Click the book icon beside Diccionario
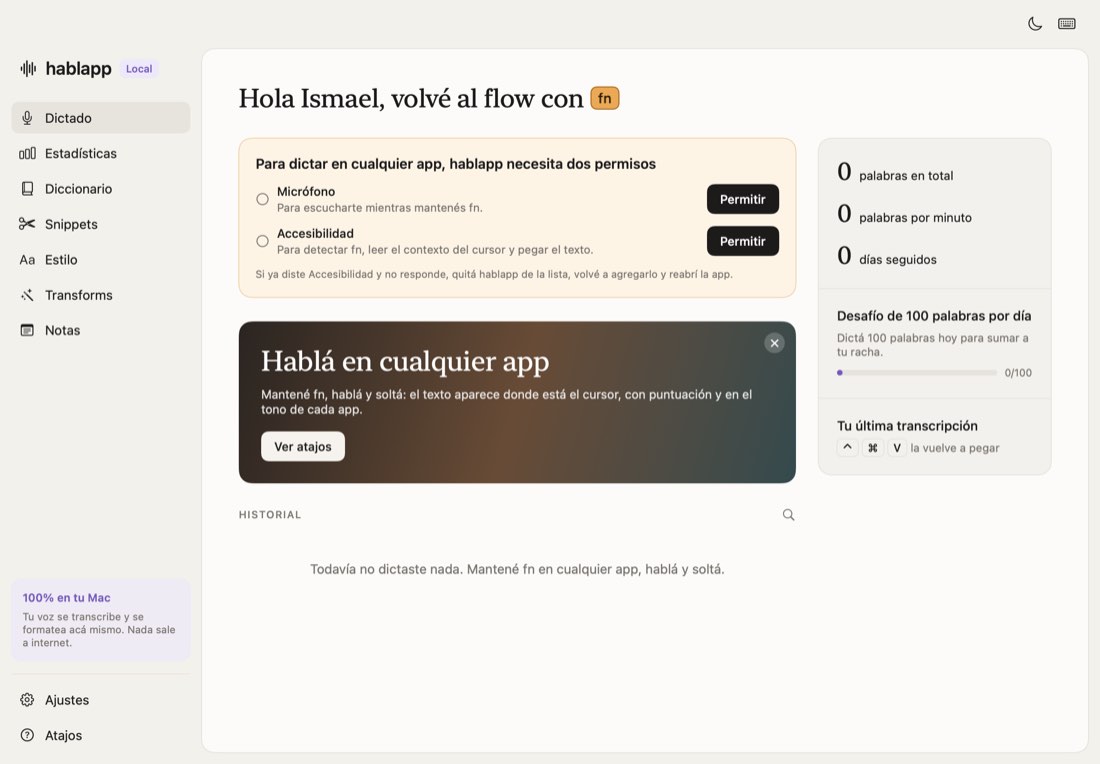The height and width of the screenshot is (764, 1100). 27,189
